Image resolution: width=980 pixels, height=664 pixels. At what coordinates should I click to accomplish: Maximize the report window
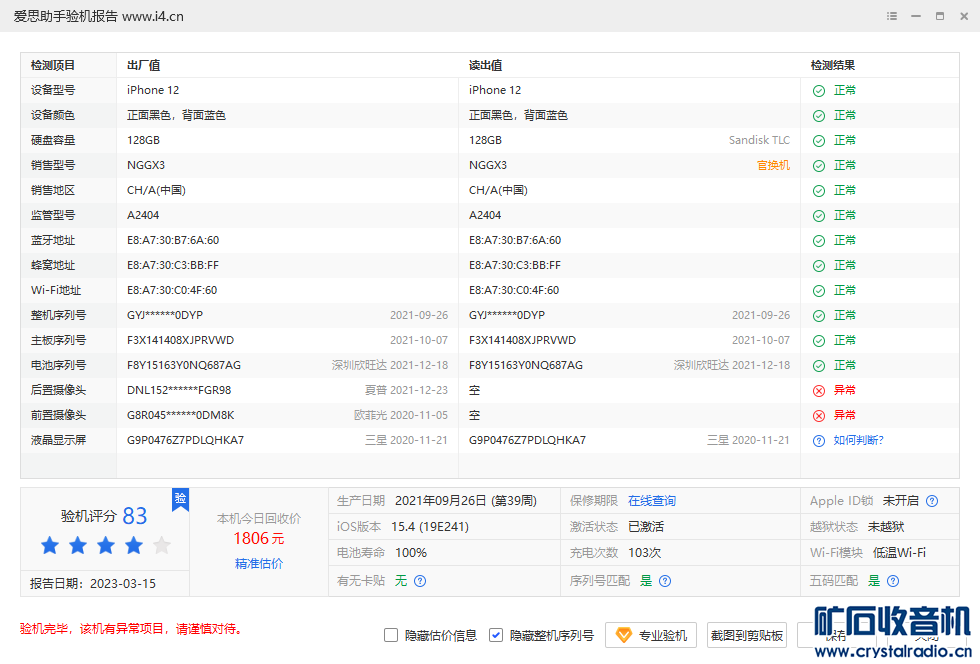click(940, 16)
